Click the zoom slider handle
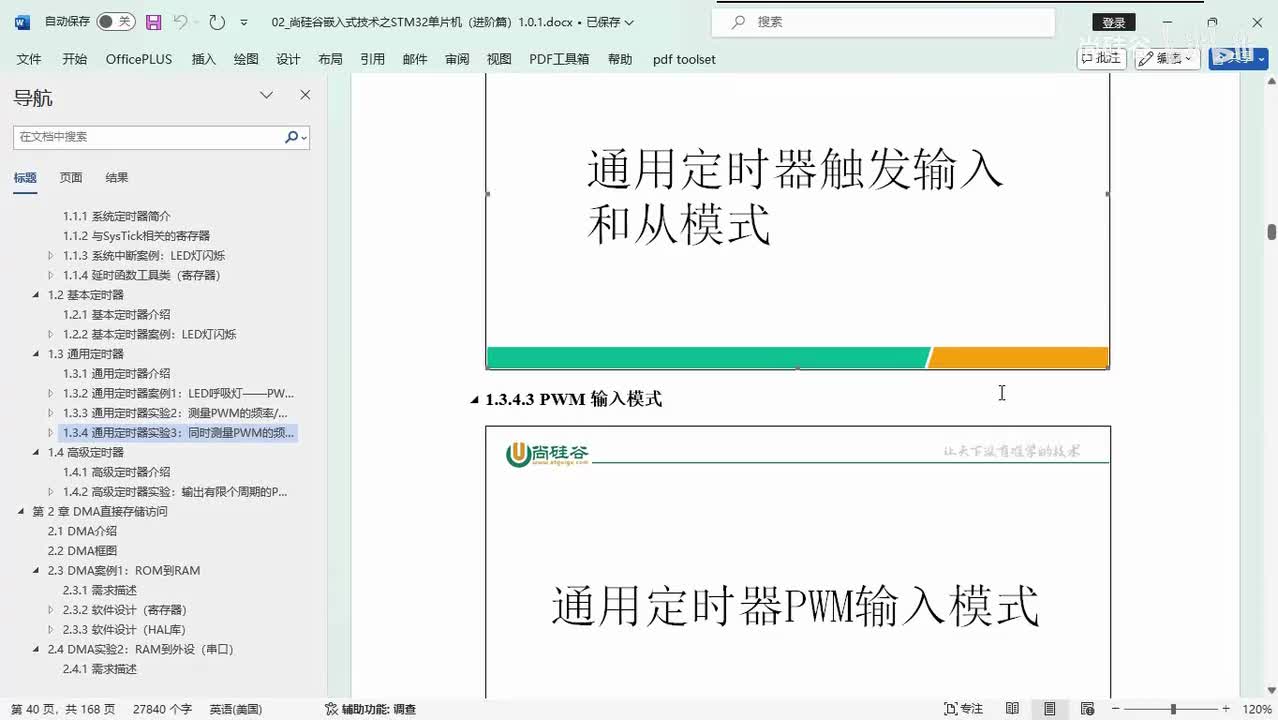The width and height of the screenshot is (1278, 720). coord(1173,709)
